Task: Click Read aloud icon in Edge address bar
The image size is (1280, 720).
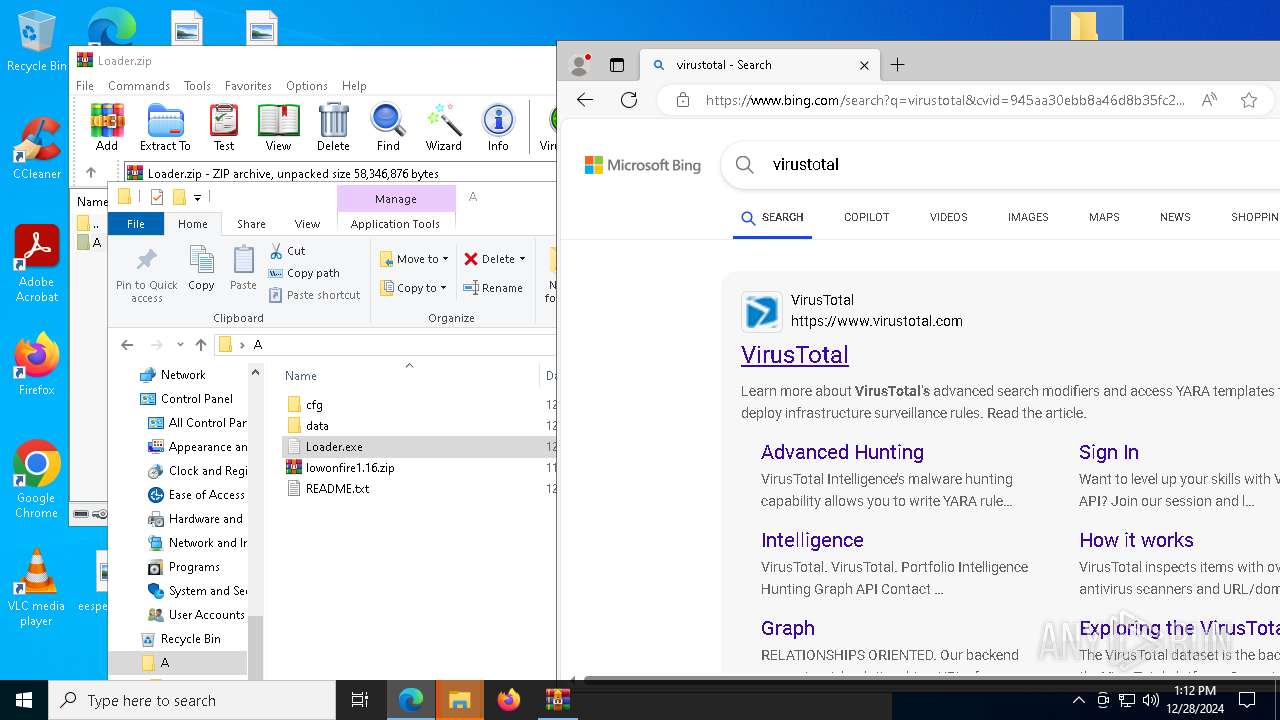Action: pos(1209,100)
